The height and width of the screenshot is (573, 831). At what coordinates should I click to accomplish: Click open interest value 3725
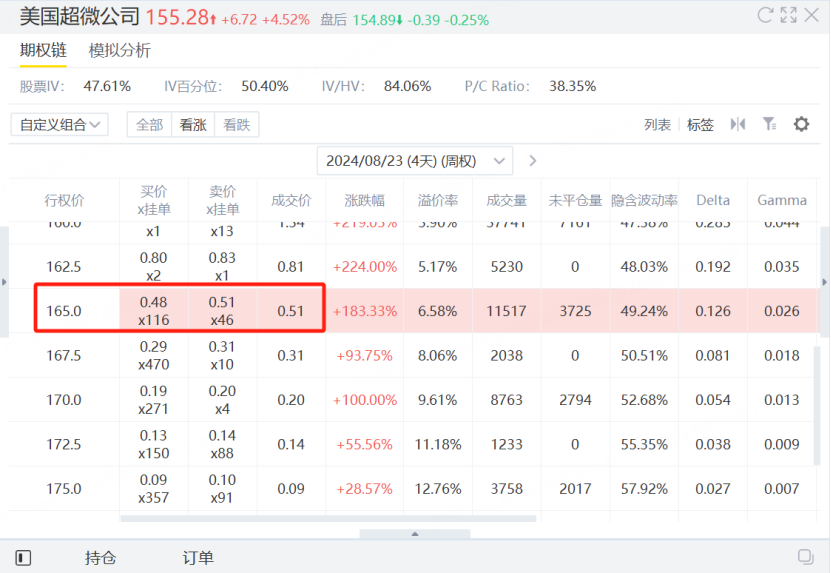pyautogui.click(x=576, y=311)
